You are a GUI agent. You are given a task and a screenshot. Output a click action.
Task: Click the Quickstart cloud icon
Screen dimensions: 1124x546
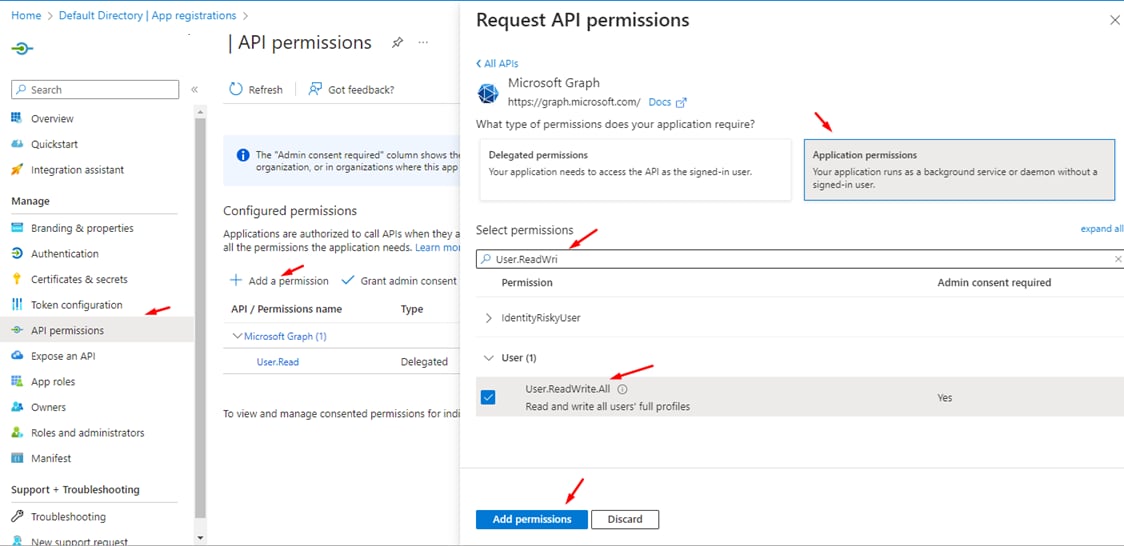pyautogui.click(x=17, y=144)
